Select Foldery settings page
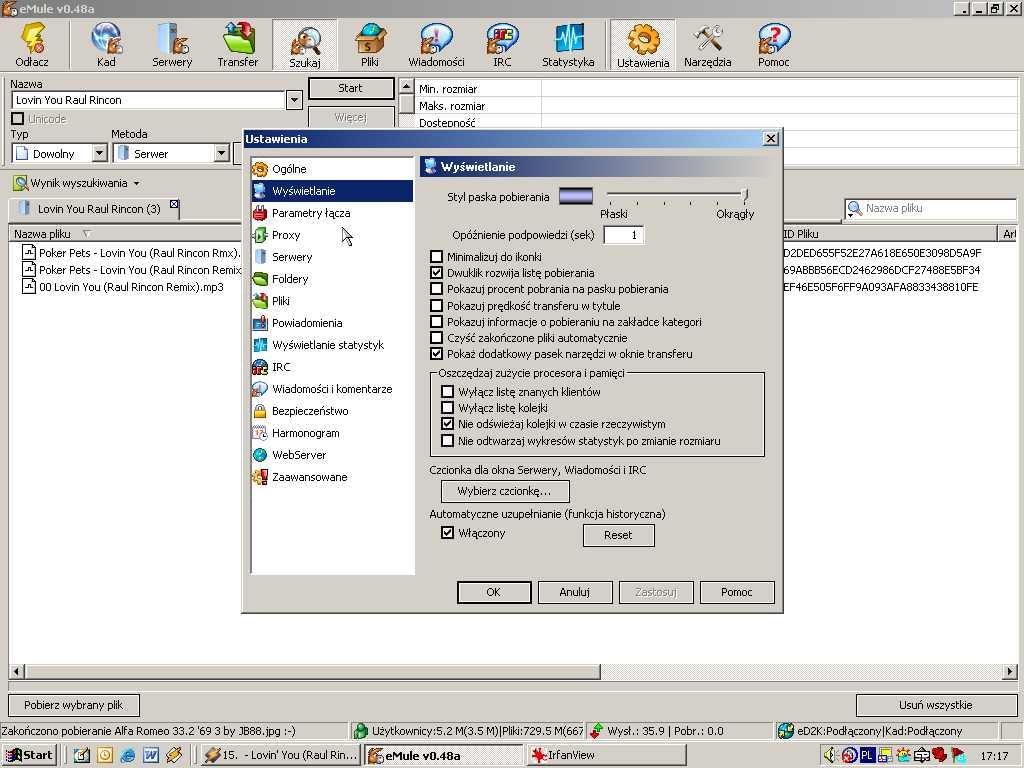Screen dimensions: 1024x768 click(x=332, y=279)
